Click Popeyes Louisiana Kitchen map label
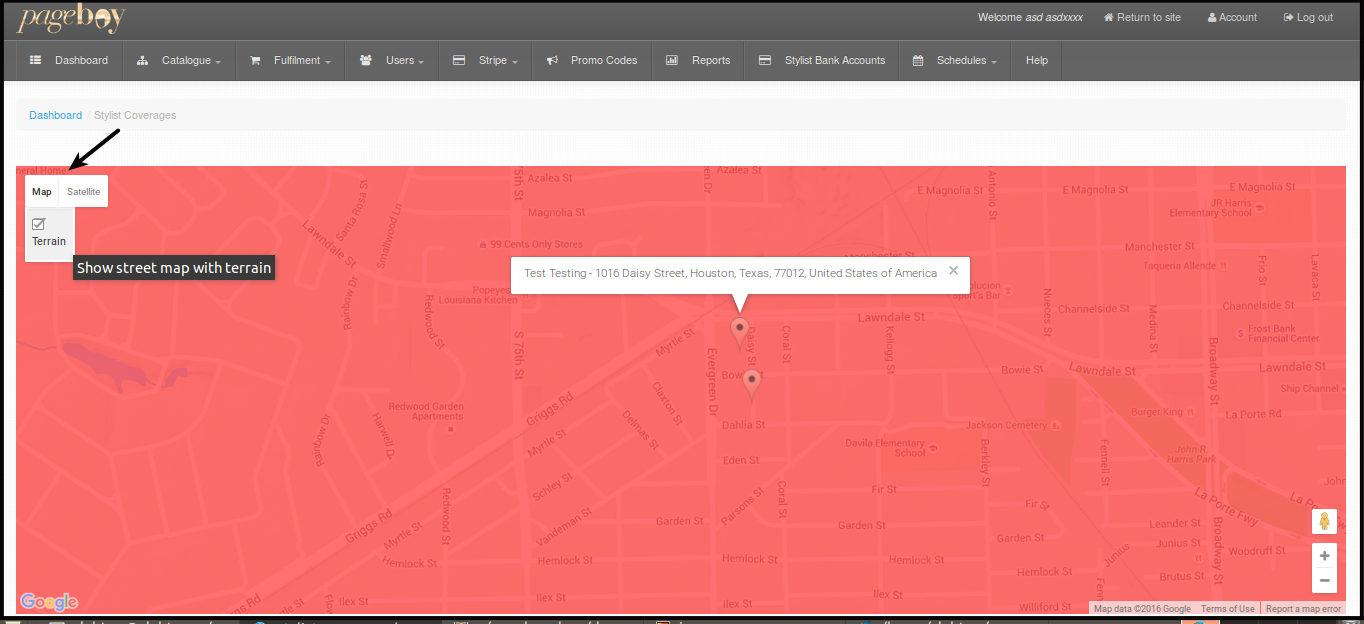Image resolution: width=1364 pixels, height=624 pixels. coord(480,294)
